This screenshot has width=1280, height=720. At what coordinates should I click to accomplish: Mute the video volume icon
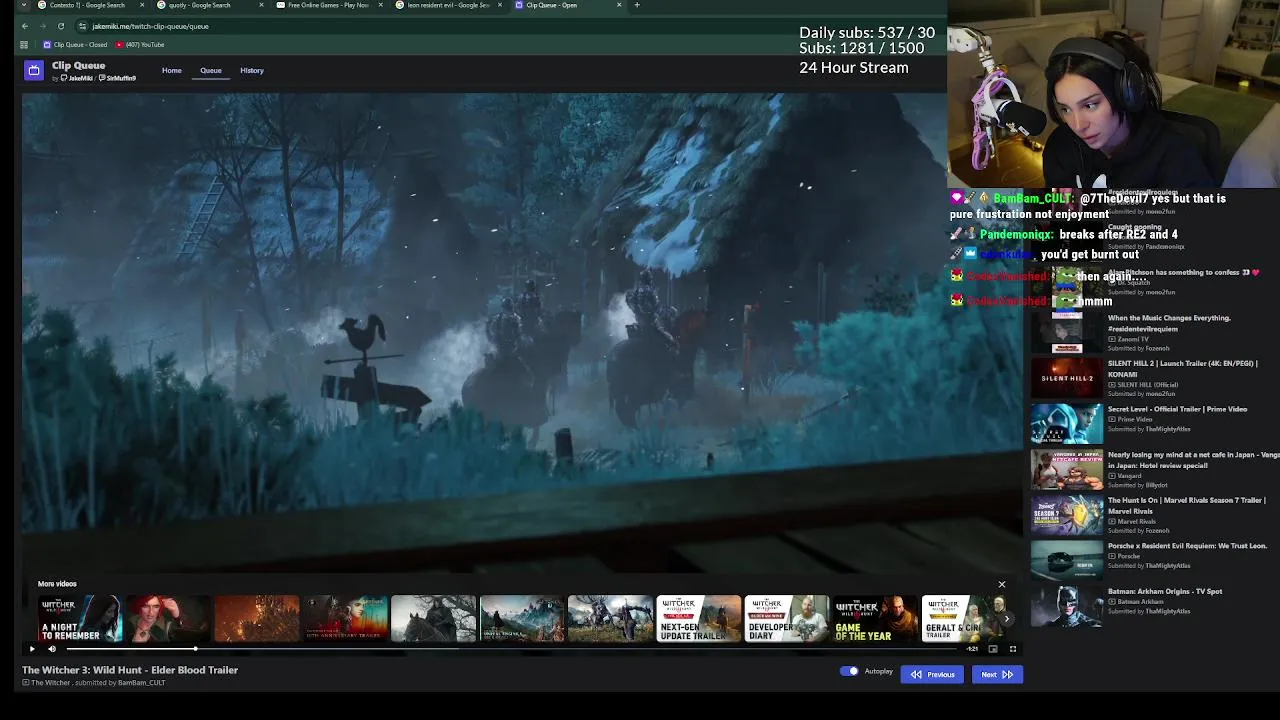(x=52, y=649)
